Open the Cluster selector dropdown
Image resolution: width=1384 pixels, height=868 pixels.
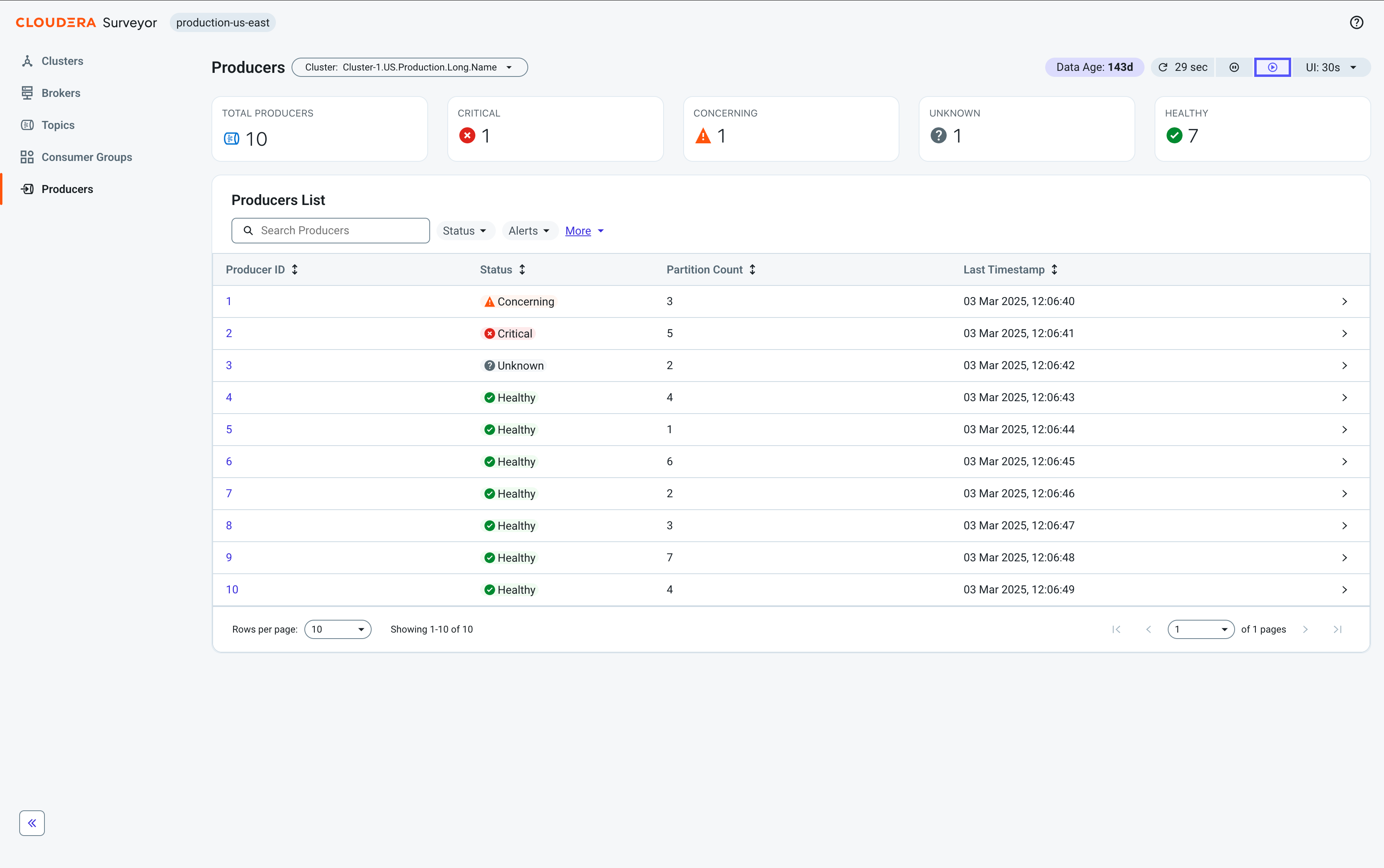pyautogui.click(x=410, y=67)
